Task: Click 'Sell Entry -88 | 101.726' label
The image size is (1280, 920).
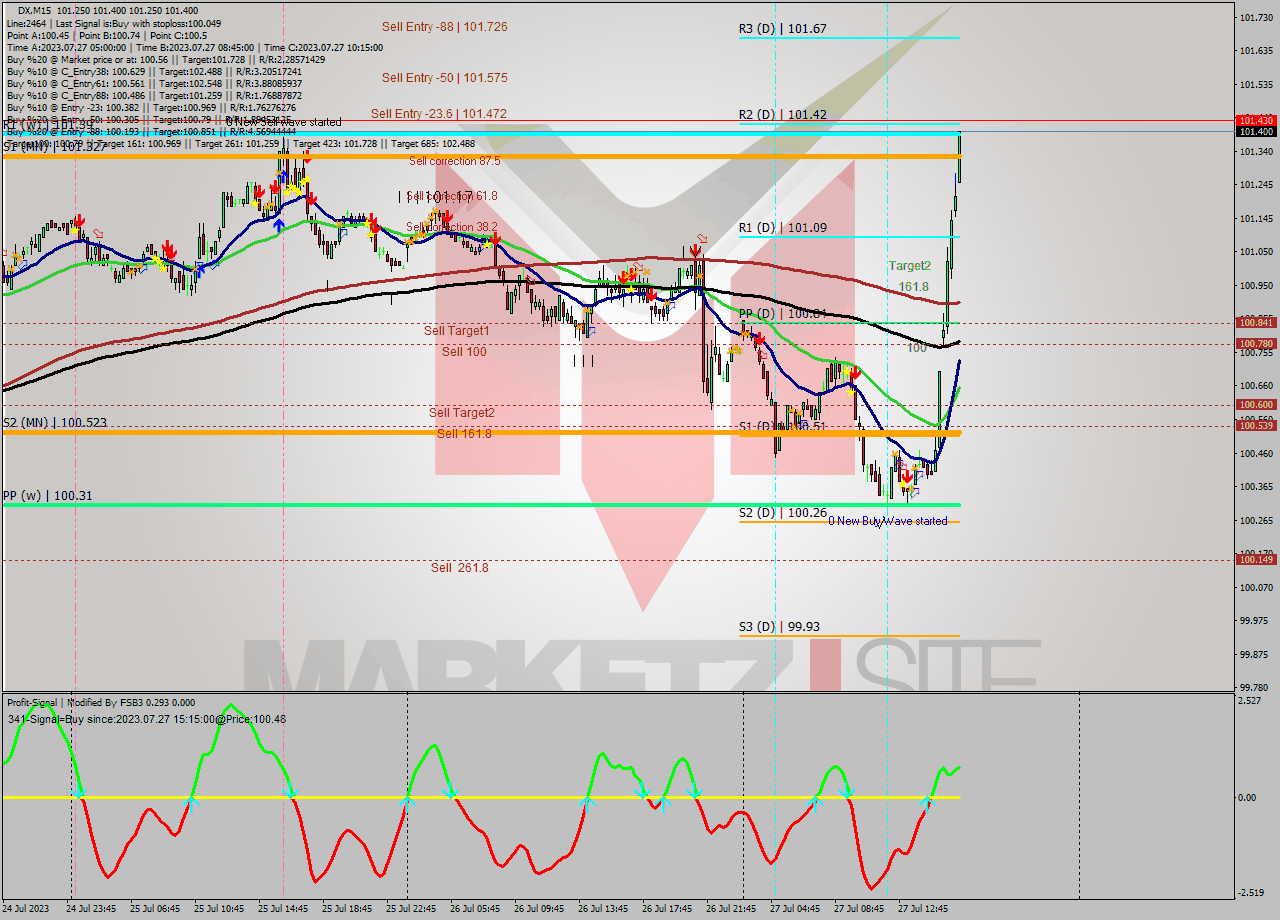Action: coord(444,26)
